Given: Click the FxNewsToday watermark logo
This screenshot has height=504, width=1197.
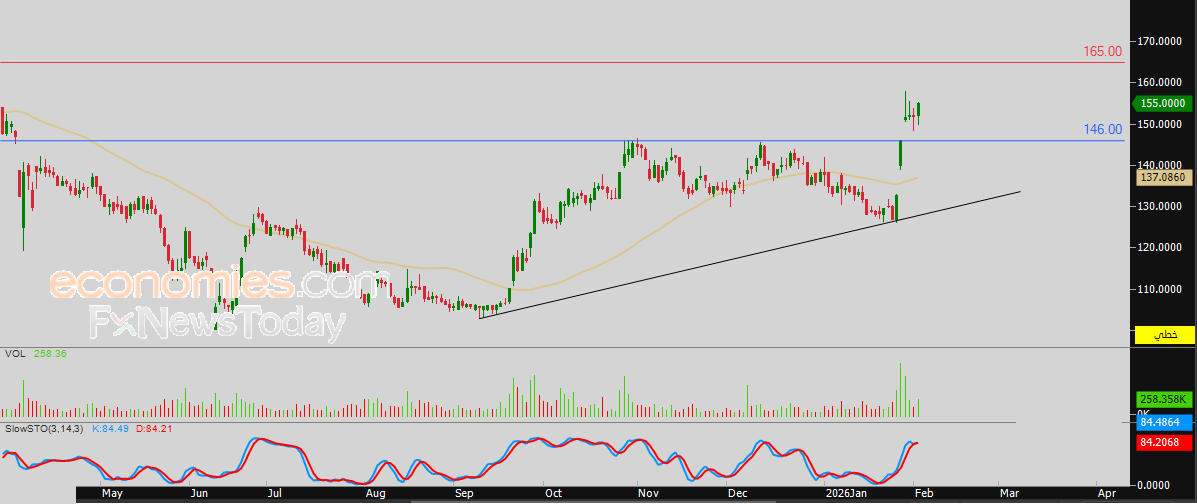Looking at the screenshot, I should pyautogui.click(x=217, y=323).
